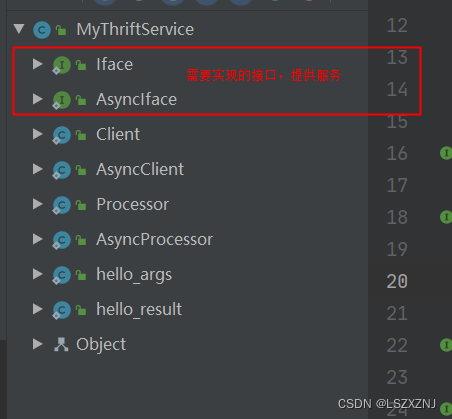Click line number 21 in the gutter
Image resolution: width=452 pixels, height=419 pixels.
click(397, 313)
